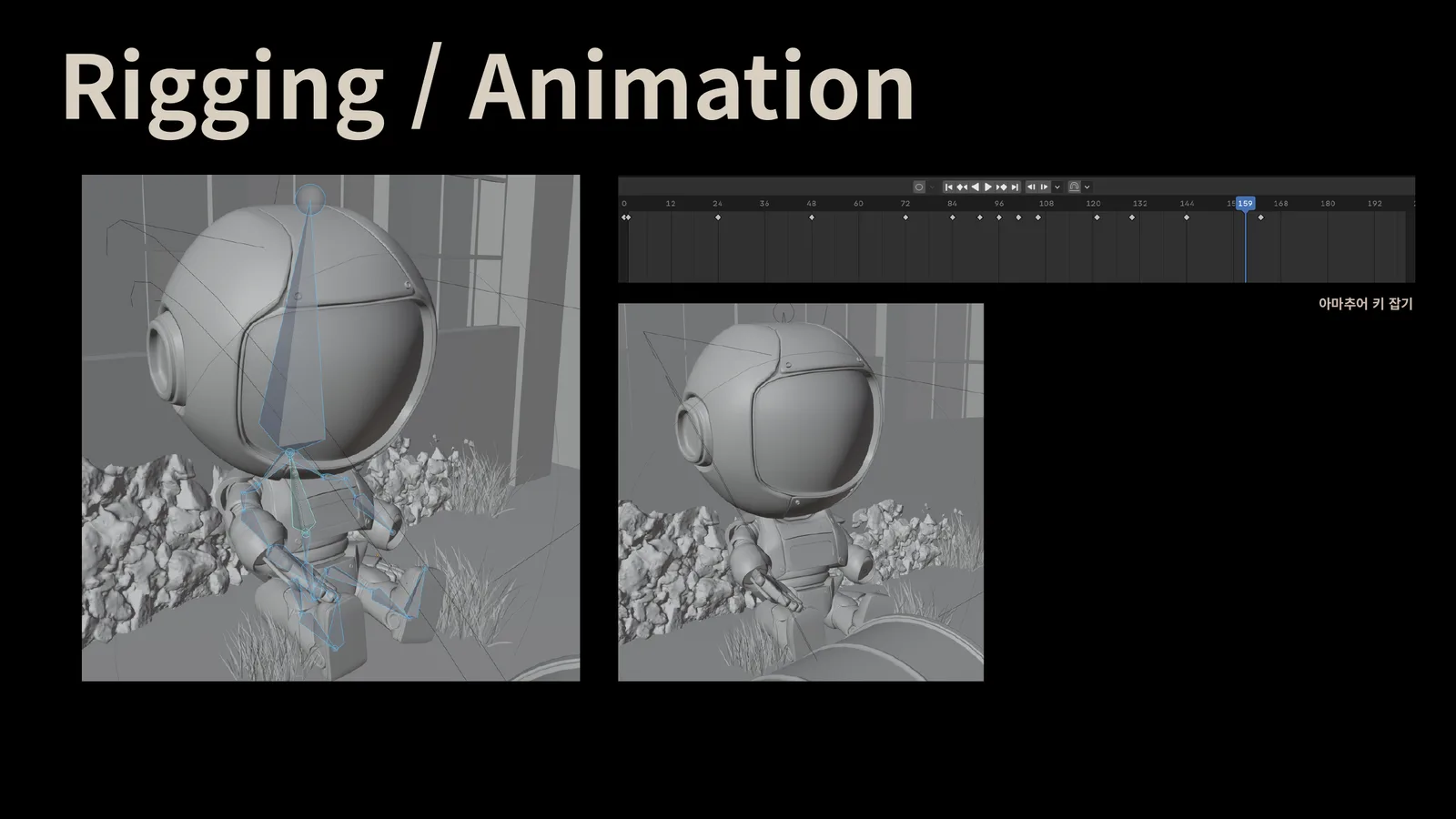Click frame number 108 on the ruler

pyautogui.click(x=1046, y=204)
